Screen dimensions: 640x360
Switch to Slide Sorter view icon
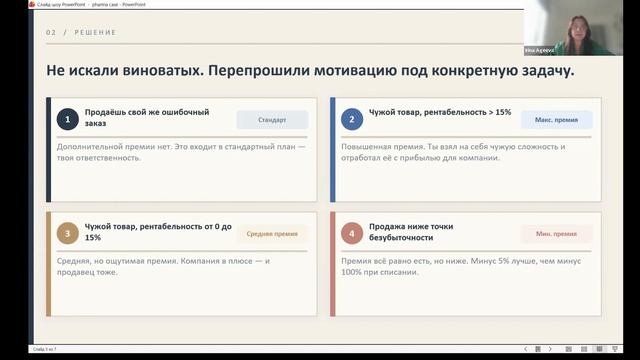[584, 349]
